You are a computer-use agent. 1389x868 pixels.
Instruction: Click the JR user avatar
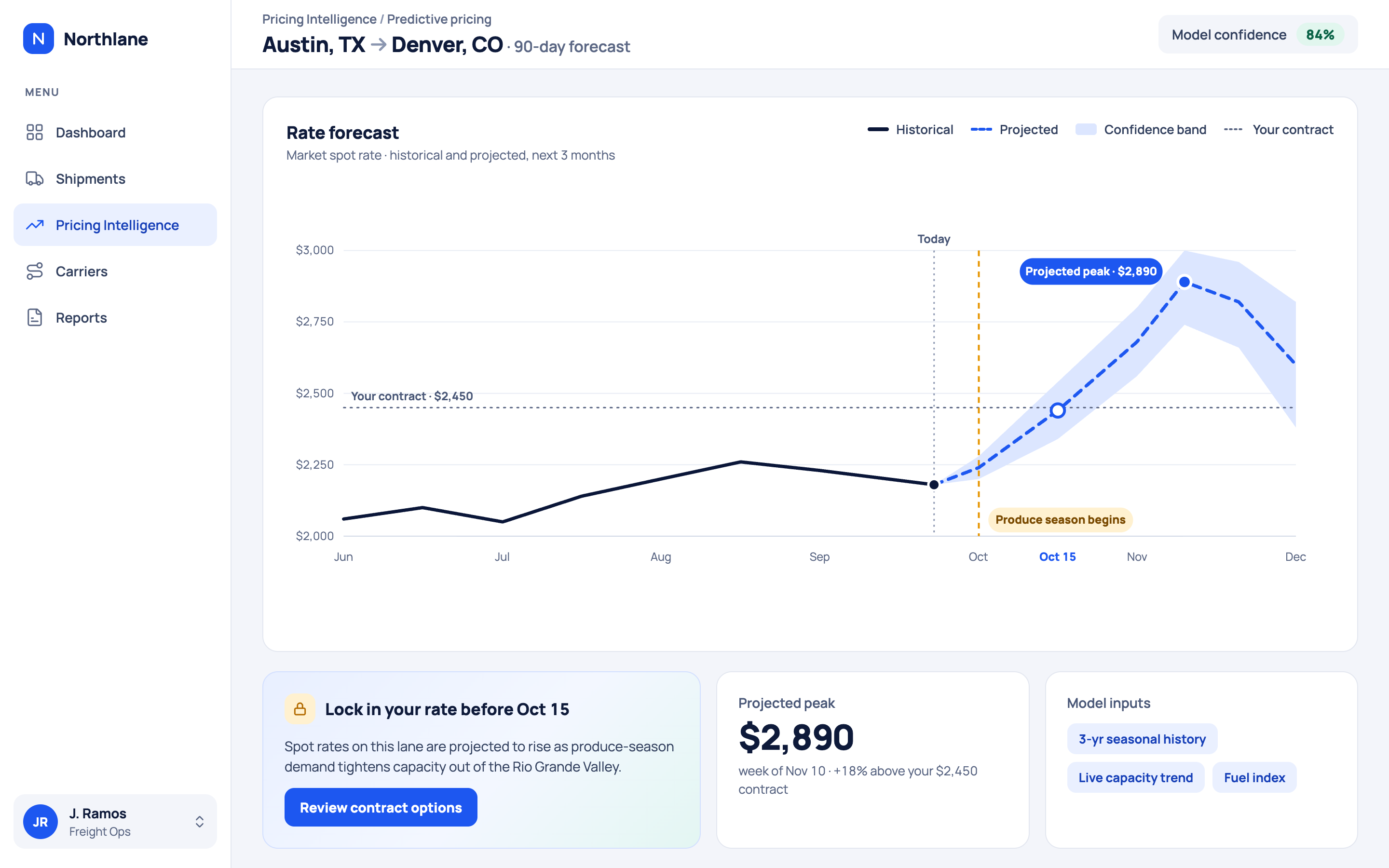tap(40, 822)
